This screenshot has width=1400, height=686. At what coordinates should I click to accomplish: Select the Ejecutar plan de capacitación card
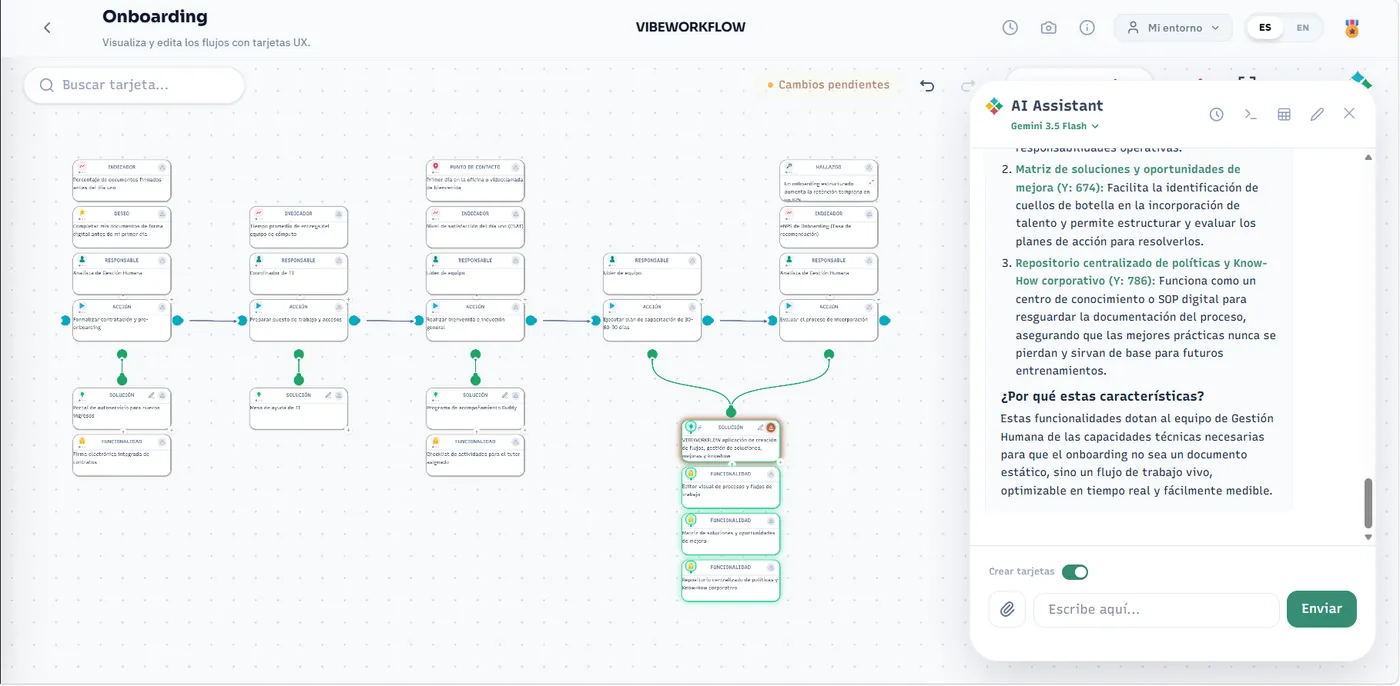[652, 320]
